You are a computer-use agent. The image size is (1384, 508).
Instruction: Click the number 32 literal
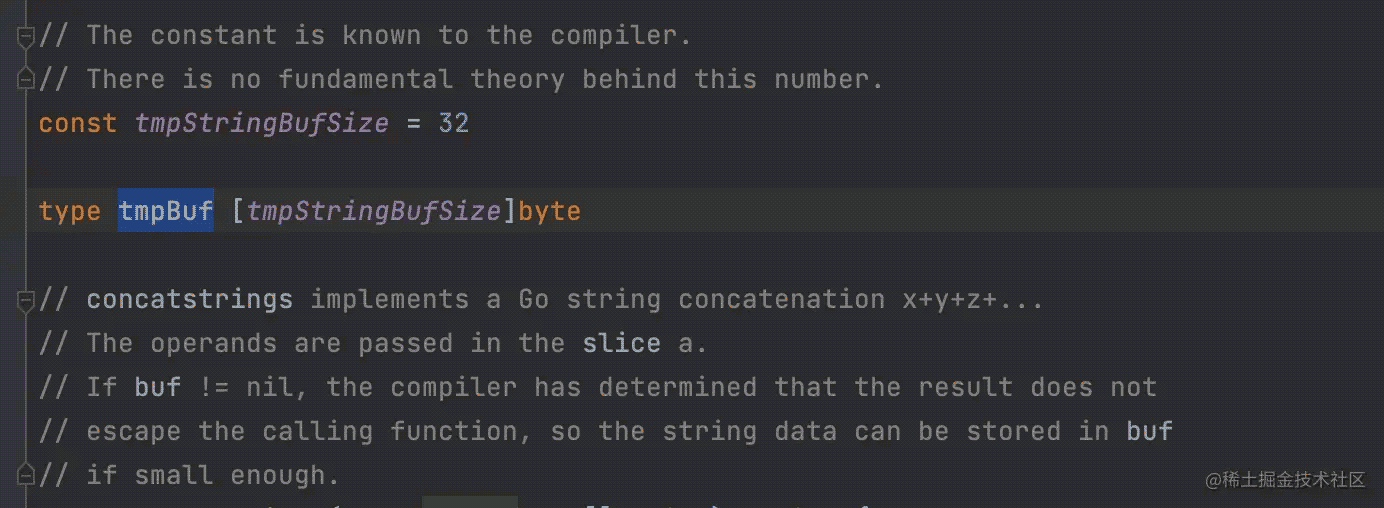[x=453, y=124]
